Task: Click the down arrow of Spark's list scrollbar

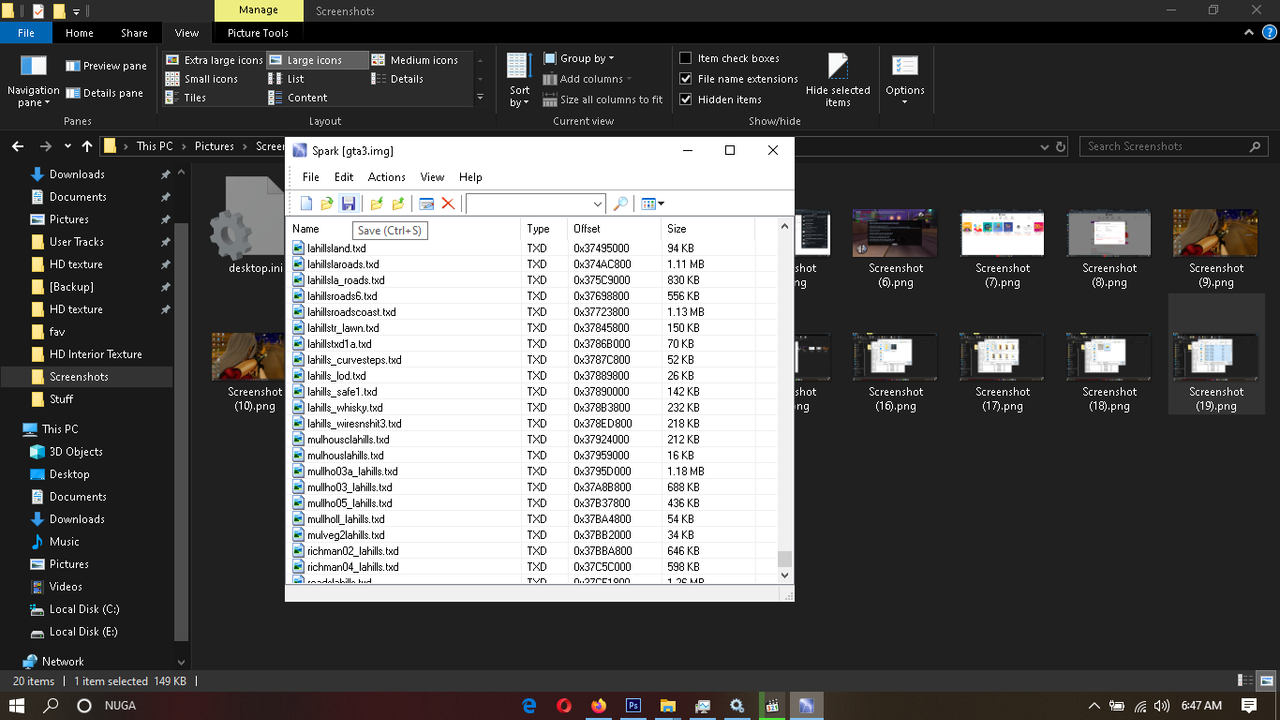Action: pos(785,575)
